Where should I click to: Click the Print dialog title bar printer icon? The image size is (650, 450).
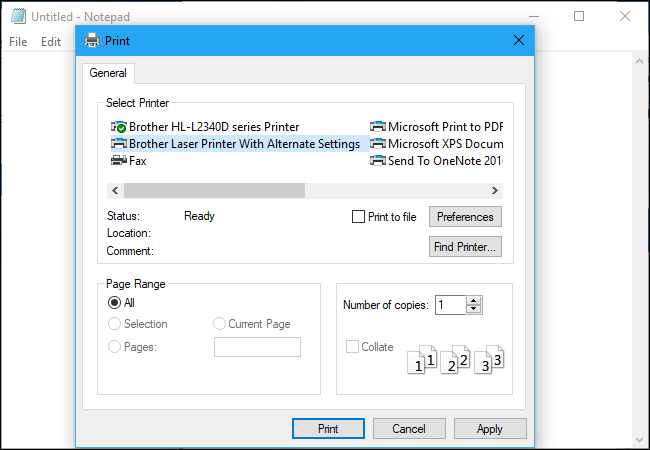point(92,41)
